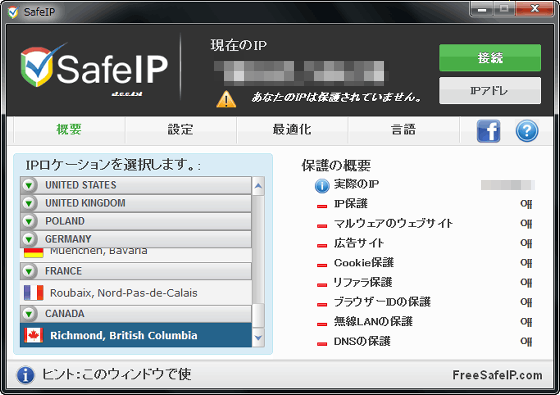Click the location list up arrow
The width and height of the screenshot is (560, 395).
[x=258, y=186]
